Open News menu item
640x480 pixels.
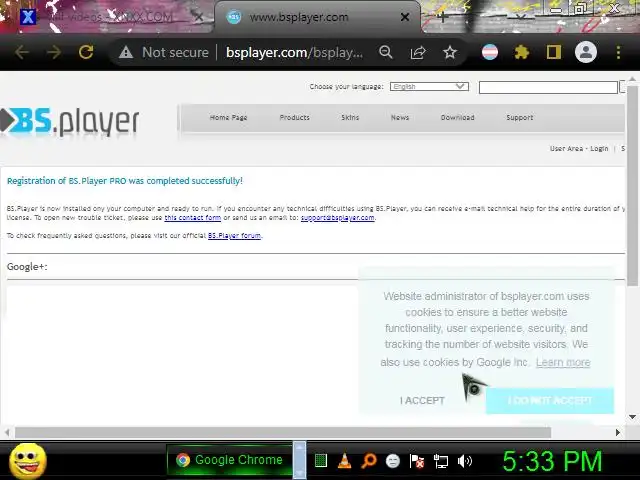400,118
